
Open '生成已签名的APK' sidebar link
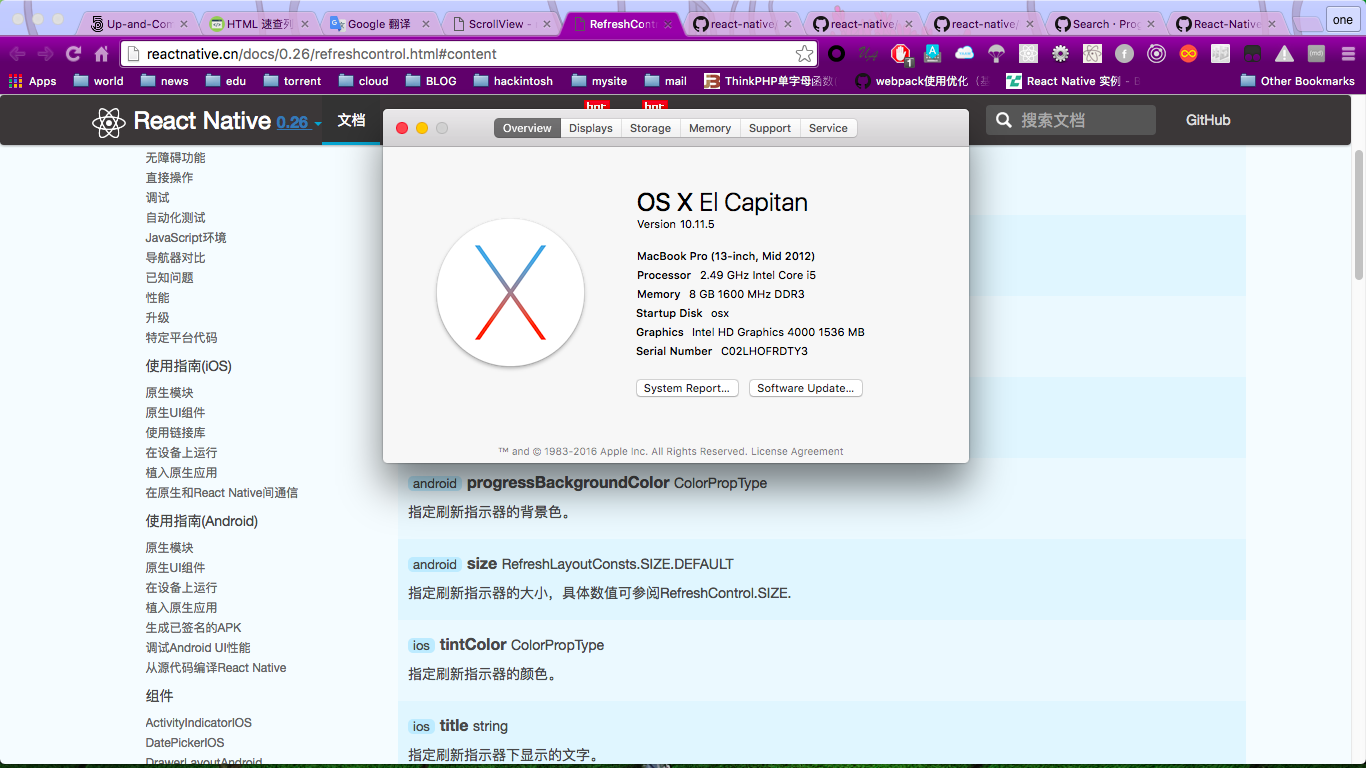pyautogui.click(x=193, y=627)
